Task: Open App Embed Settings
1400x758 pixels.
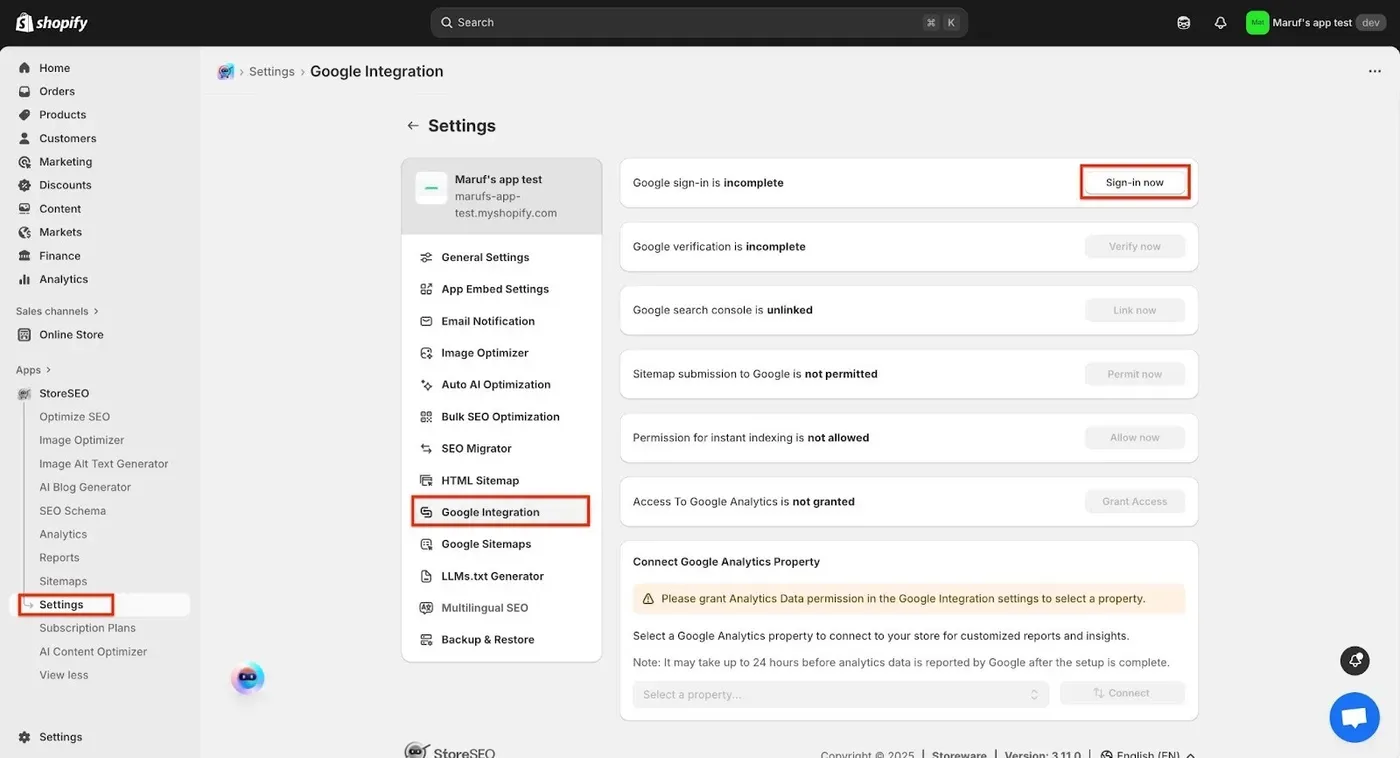Action: [495, 289]
